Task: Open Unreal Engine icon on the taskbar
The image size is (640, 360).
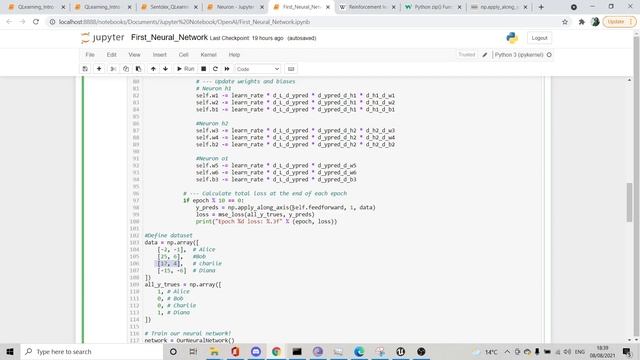Action: click(400, 351)
